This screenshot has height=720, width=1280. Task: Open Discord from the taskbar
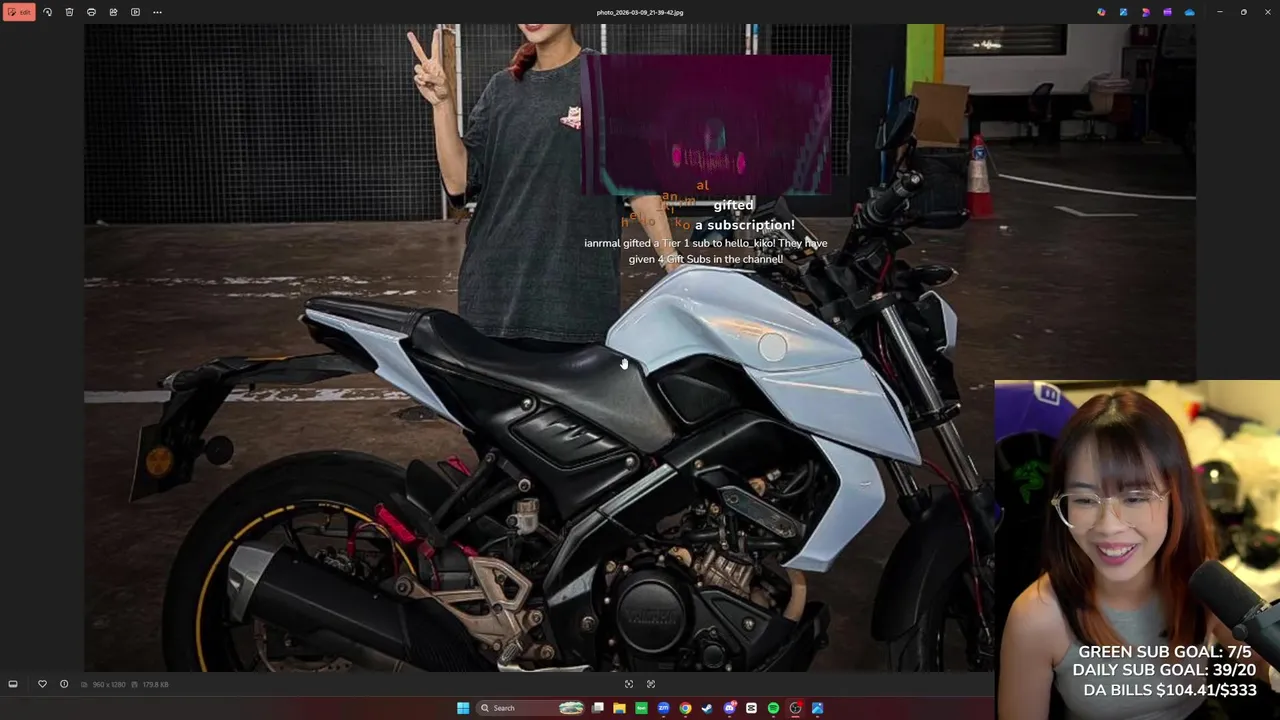click(730, 708)
